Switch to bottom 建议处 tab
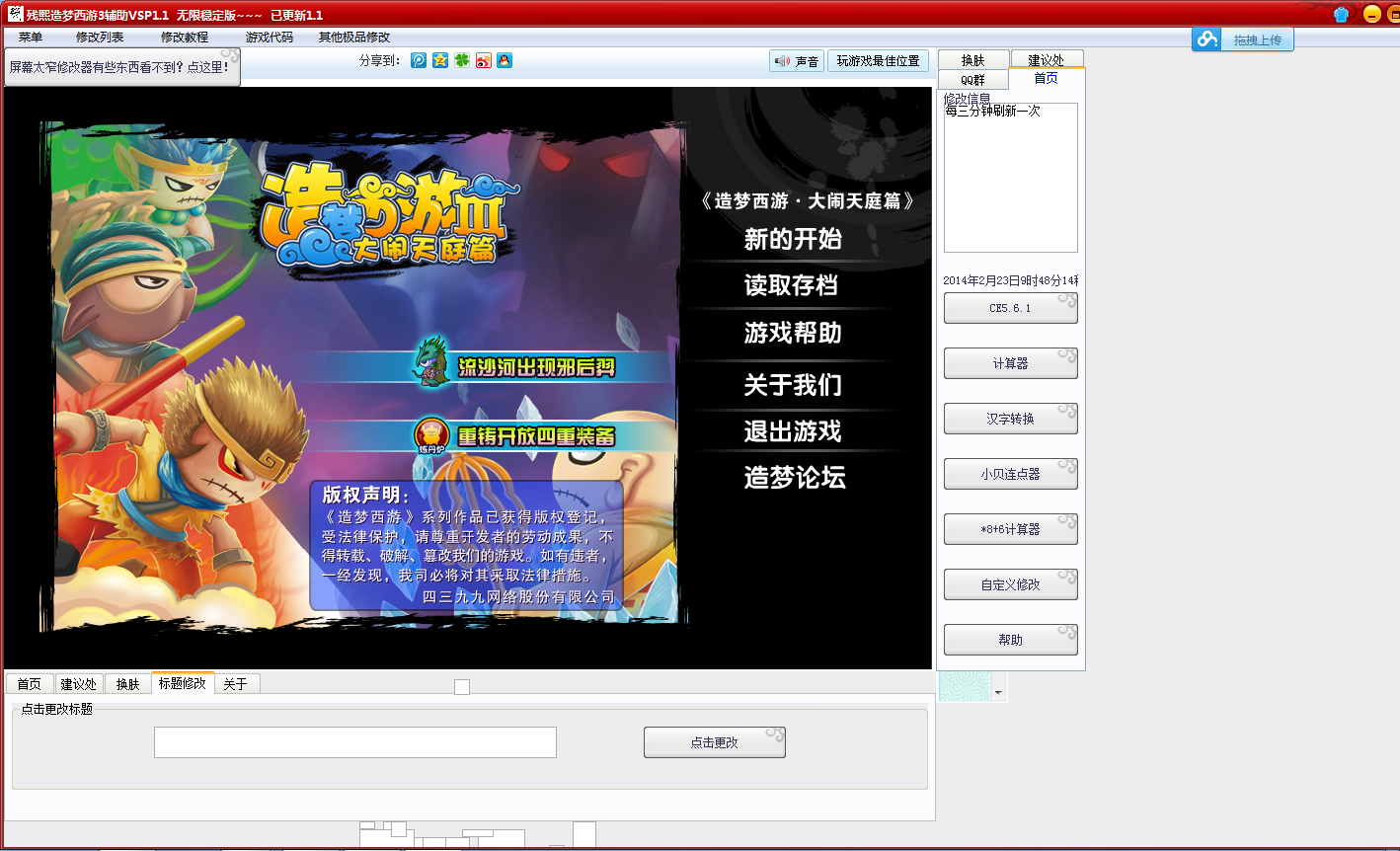The image size is (1400, 851). (x=79, y=683)
